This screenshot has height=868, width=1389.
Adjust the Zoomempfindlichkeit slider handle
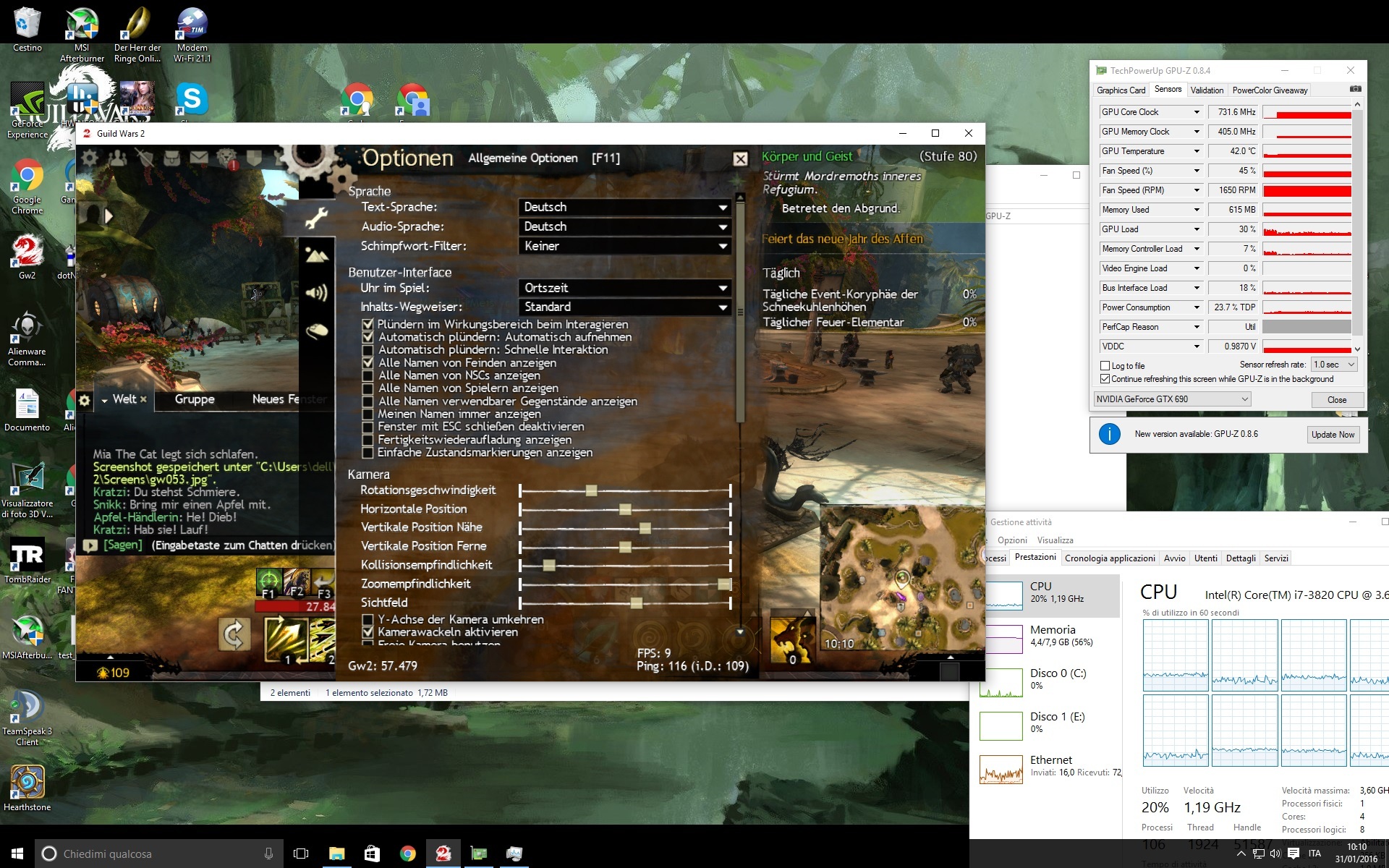click(x=723, y=584)
